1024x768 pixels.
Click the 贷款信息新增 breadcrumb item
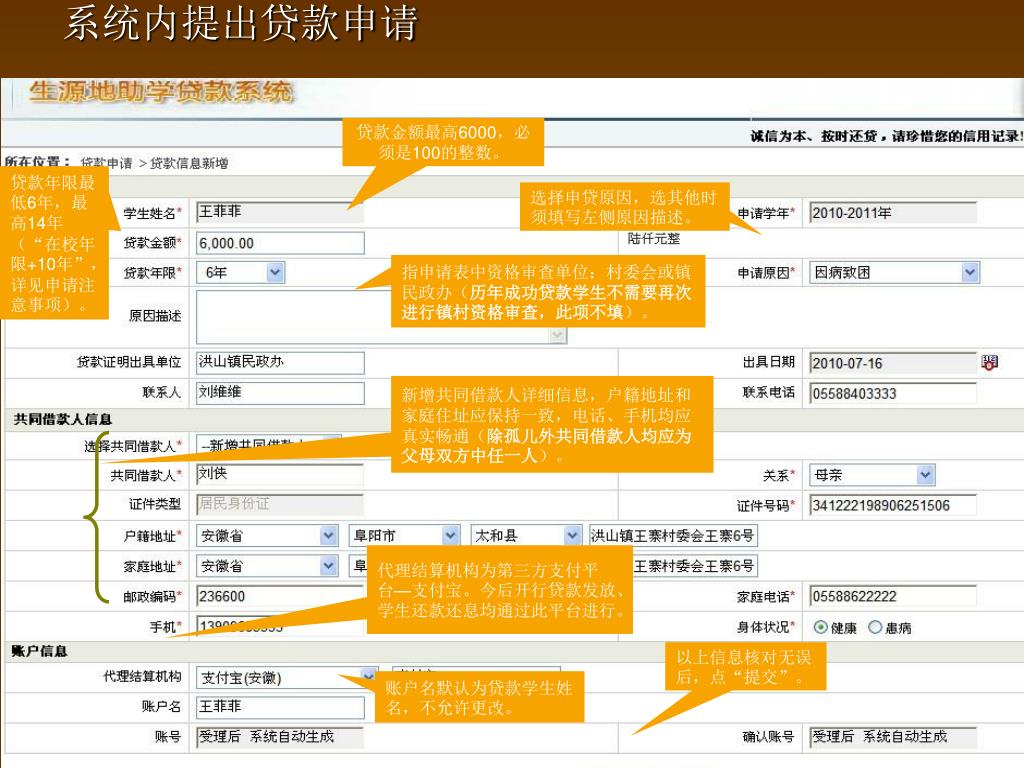coord(189,163)
